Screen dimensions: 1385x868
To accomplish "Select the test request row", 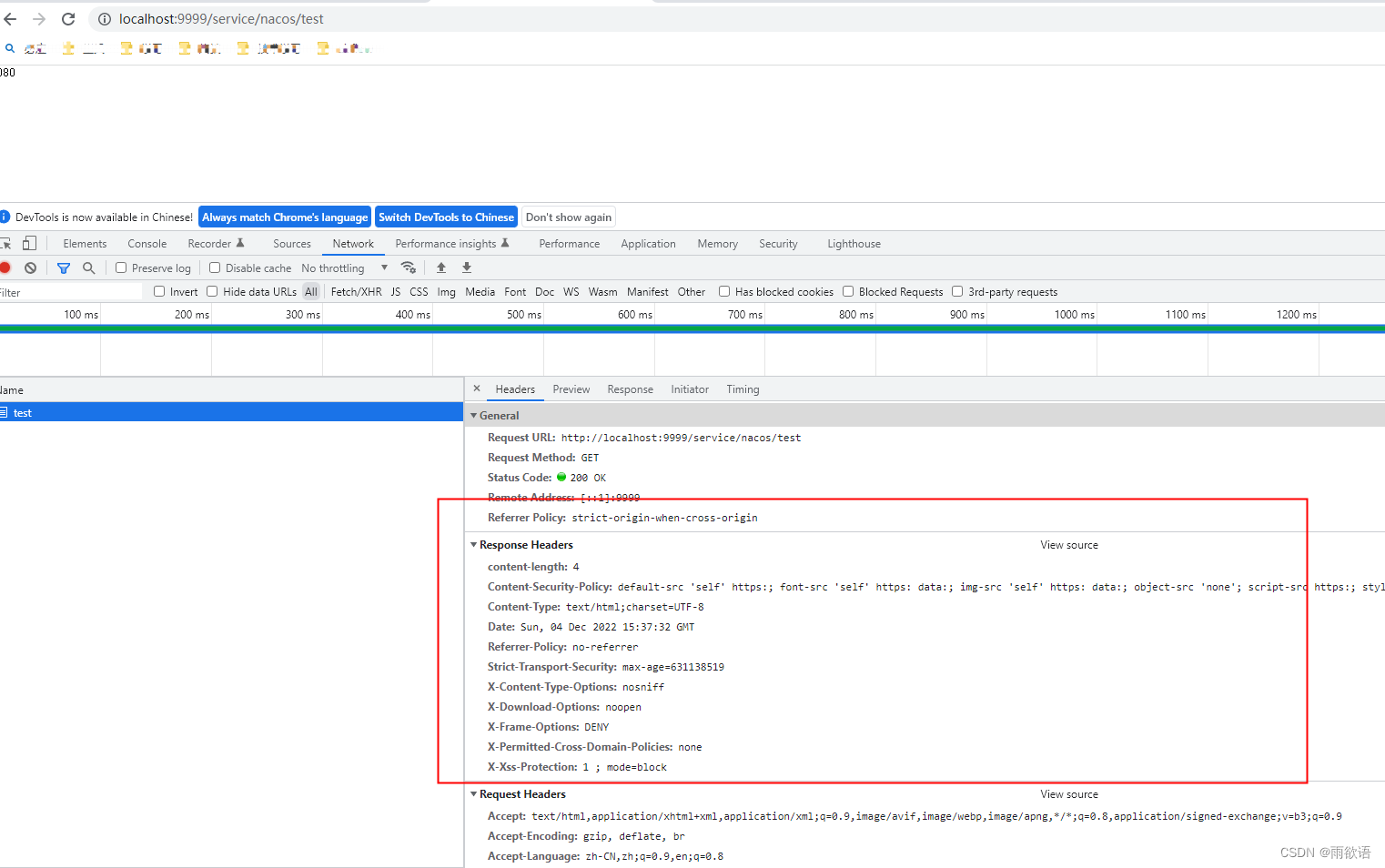I will (231, 412).
